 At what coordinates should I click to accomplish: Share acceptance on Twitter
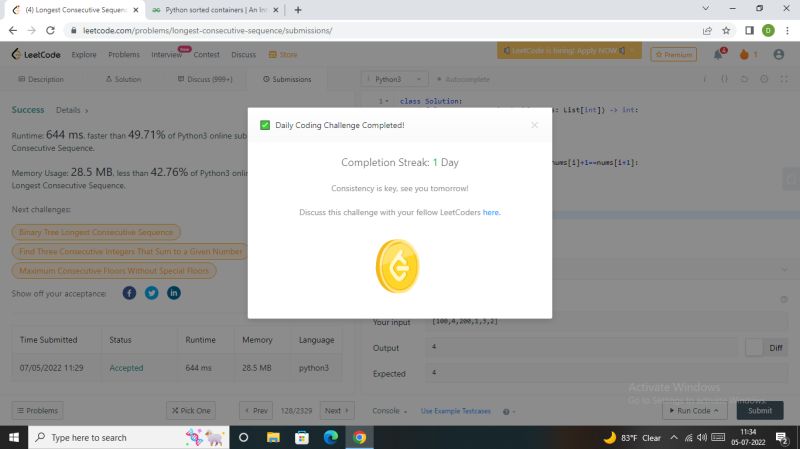point(152,293)
